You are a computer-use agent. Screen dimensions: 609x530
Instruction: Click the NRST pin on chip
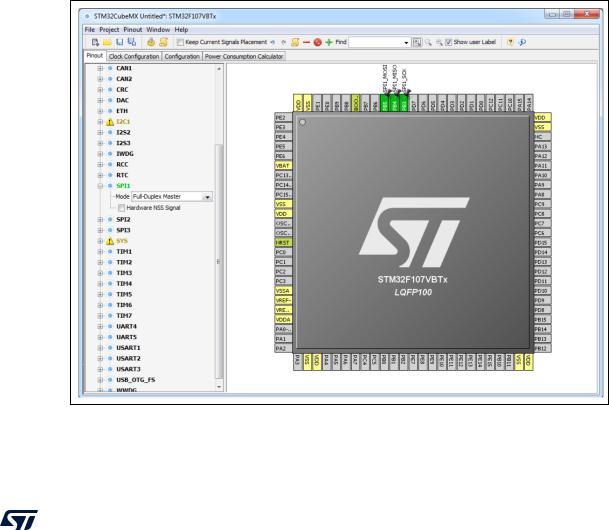[x=283, y=243]
